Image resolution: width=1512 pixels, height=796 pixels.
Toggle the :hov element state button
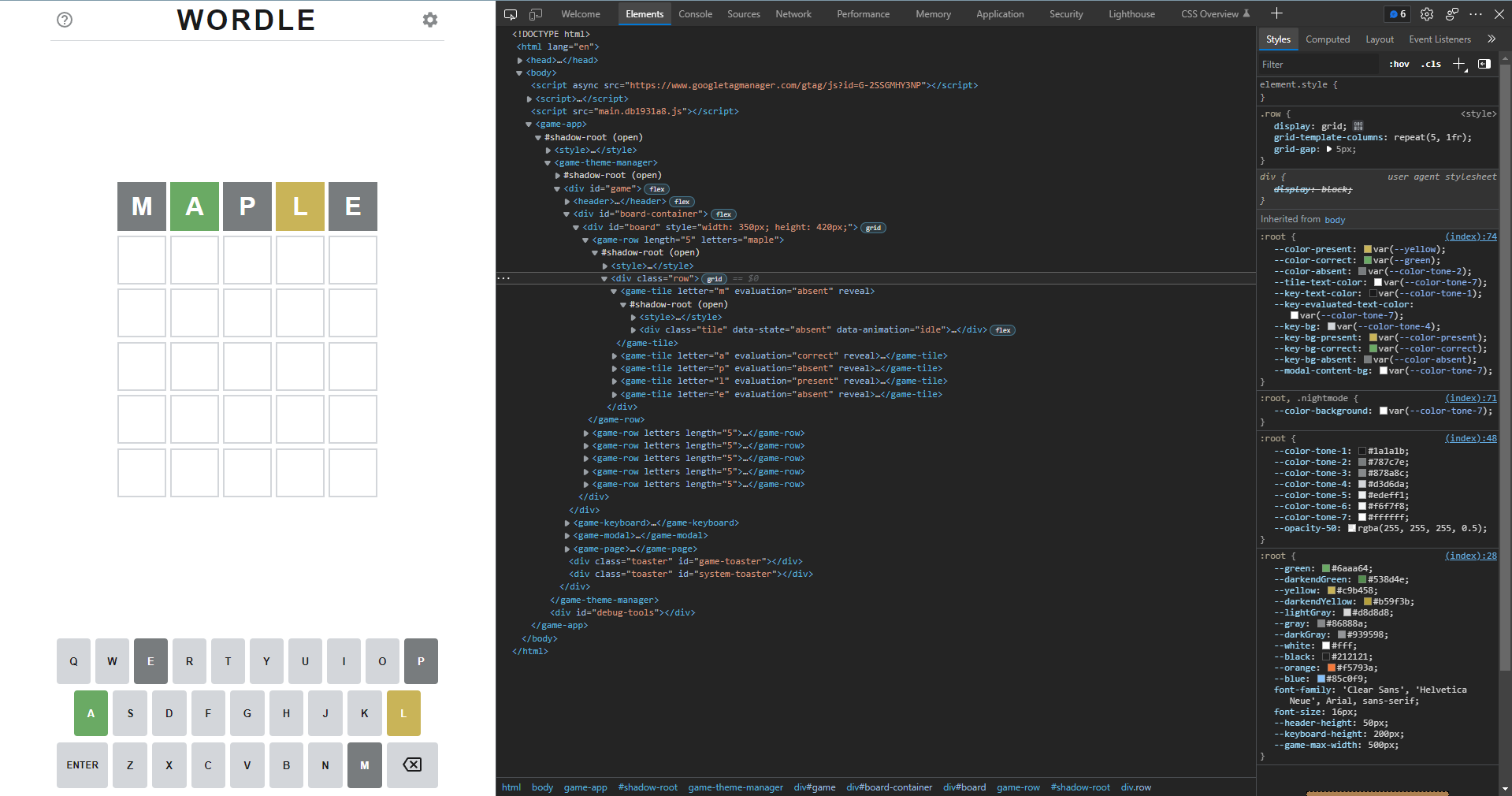pyautogui.click(x=1399, y=65)
